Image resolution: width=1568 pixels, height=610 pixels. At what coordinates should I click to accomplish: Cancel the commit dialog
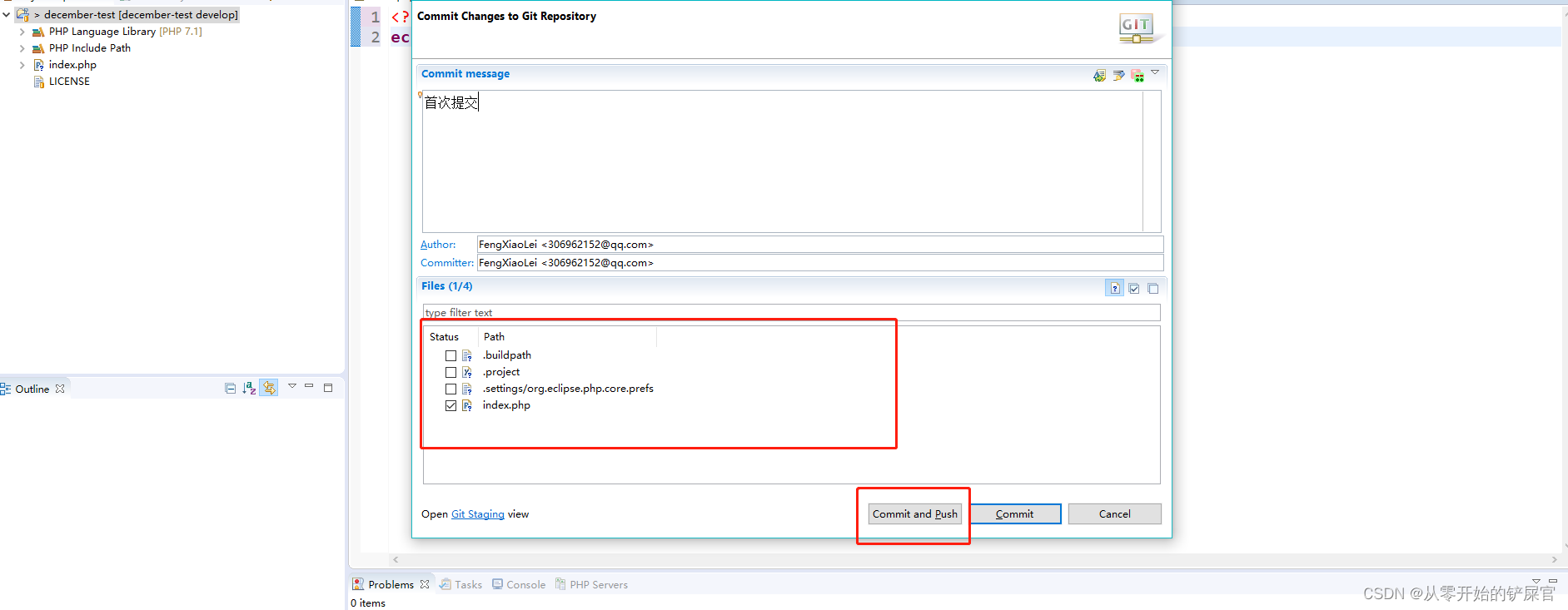click(1114, 514)
